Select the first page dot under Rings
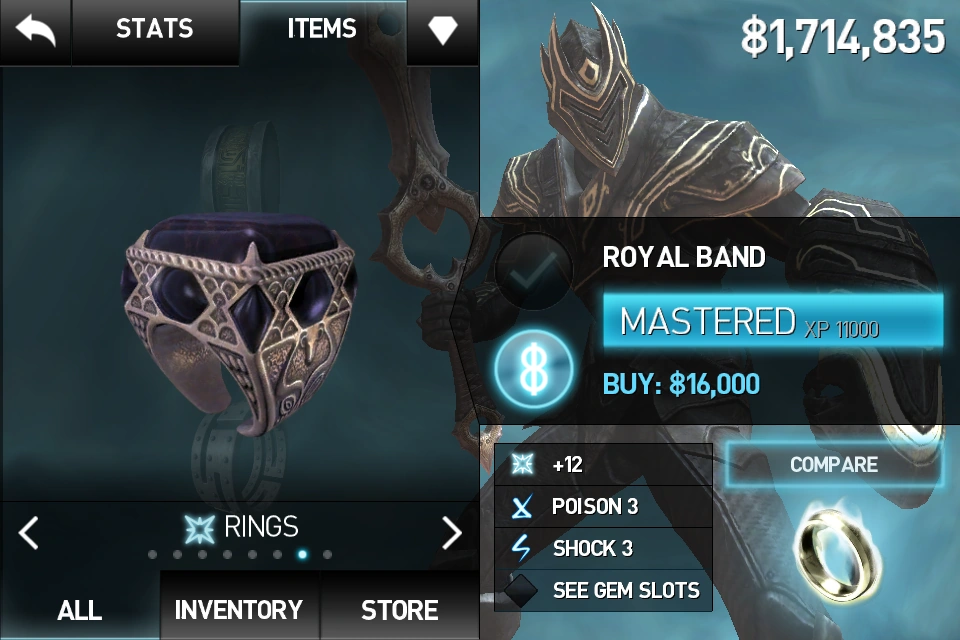 pyautogui.click(x=152, y=554)
